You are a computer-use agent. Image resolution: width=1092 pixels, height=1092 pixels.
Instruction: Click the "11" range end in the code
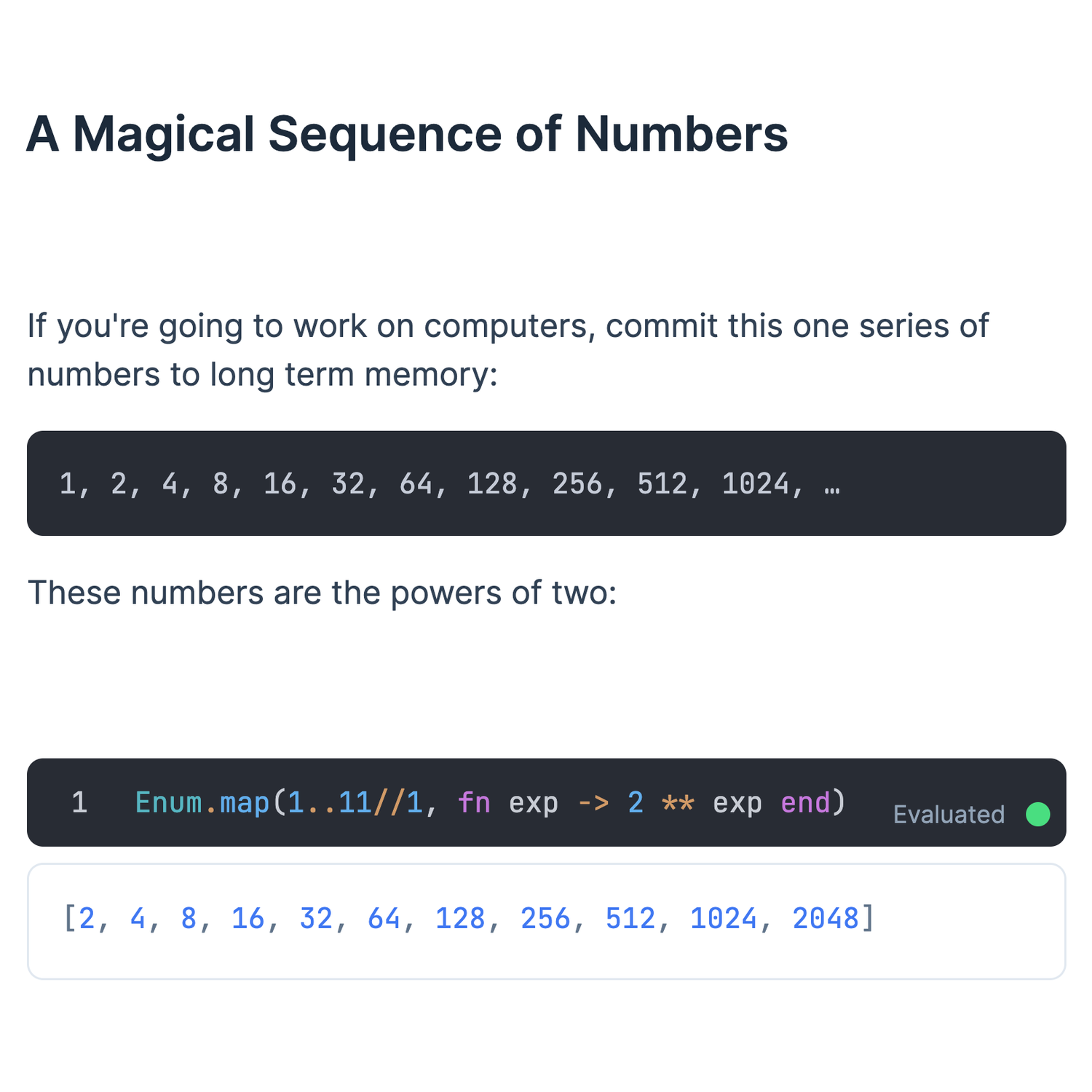click(x=355, y=803)
